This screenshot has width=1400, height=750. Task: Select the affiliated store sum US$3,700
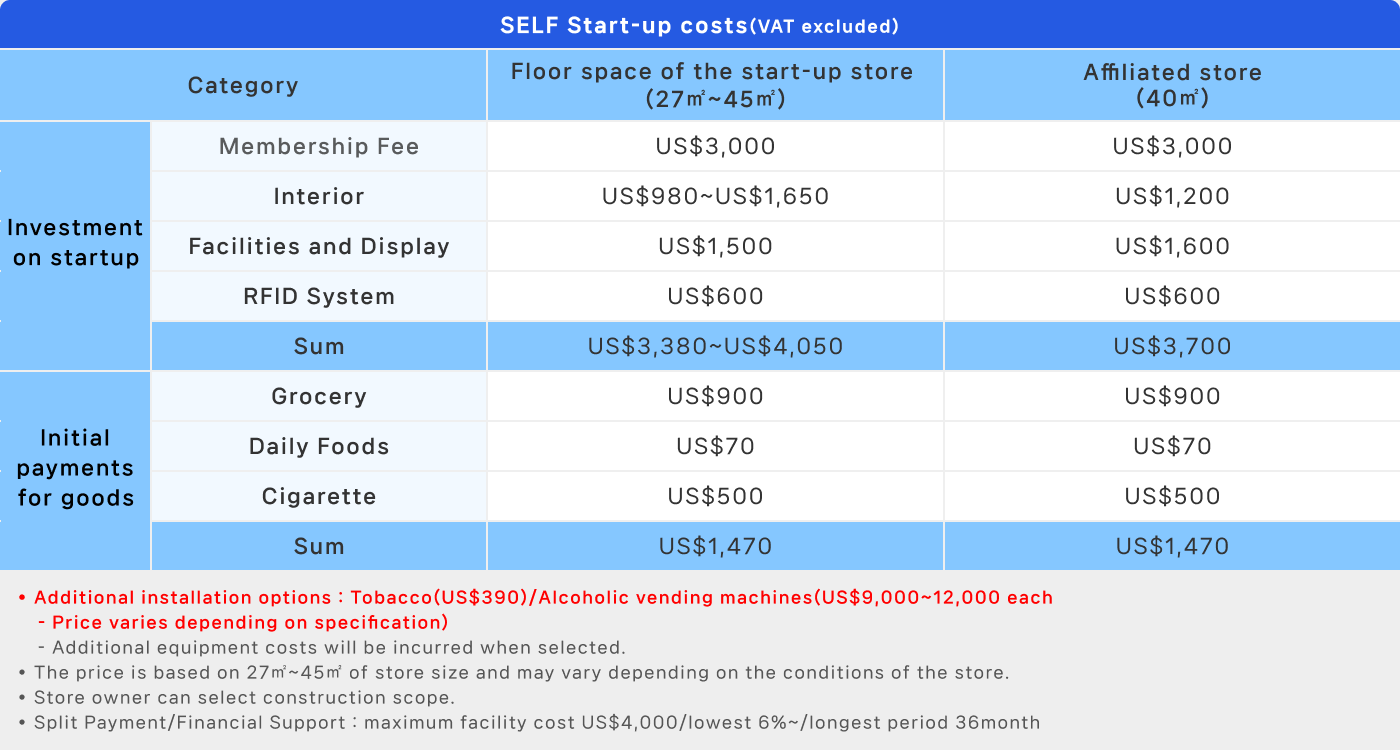tap(1172, 346)
